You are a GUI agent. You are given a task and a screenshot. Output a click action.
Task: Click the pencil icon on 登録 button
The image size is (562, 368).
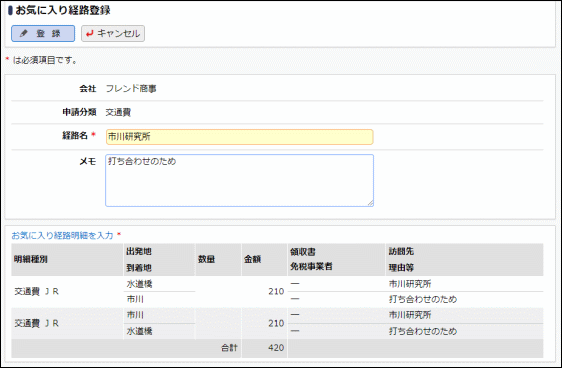(24, 33)
